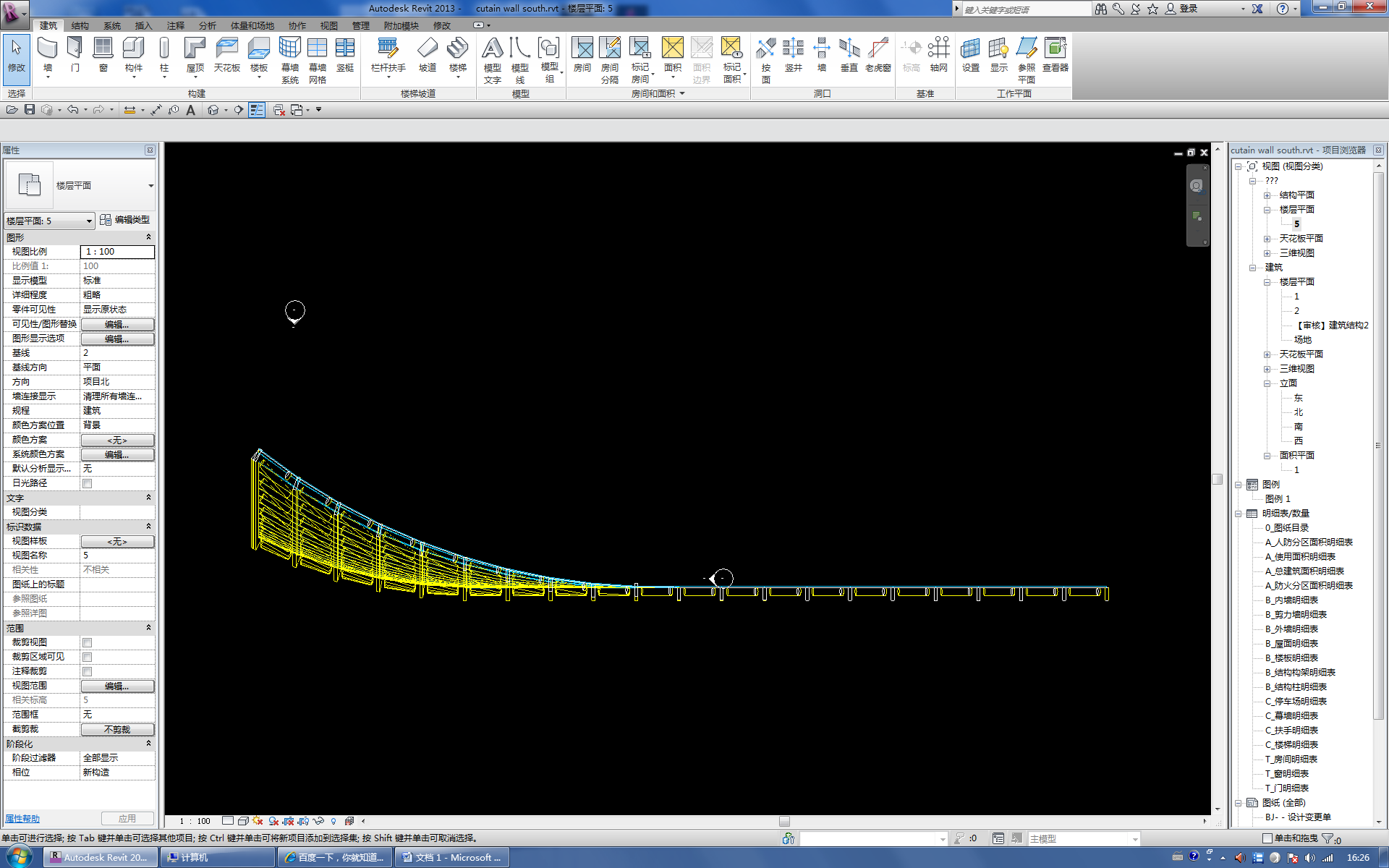Viewport: 1389px width, 868px height.
Task: Switch to the 视图 ribbon tab
Action: click(x=328, y=25)
